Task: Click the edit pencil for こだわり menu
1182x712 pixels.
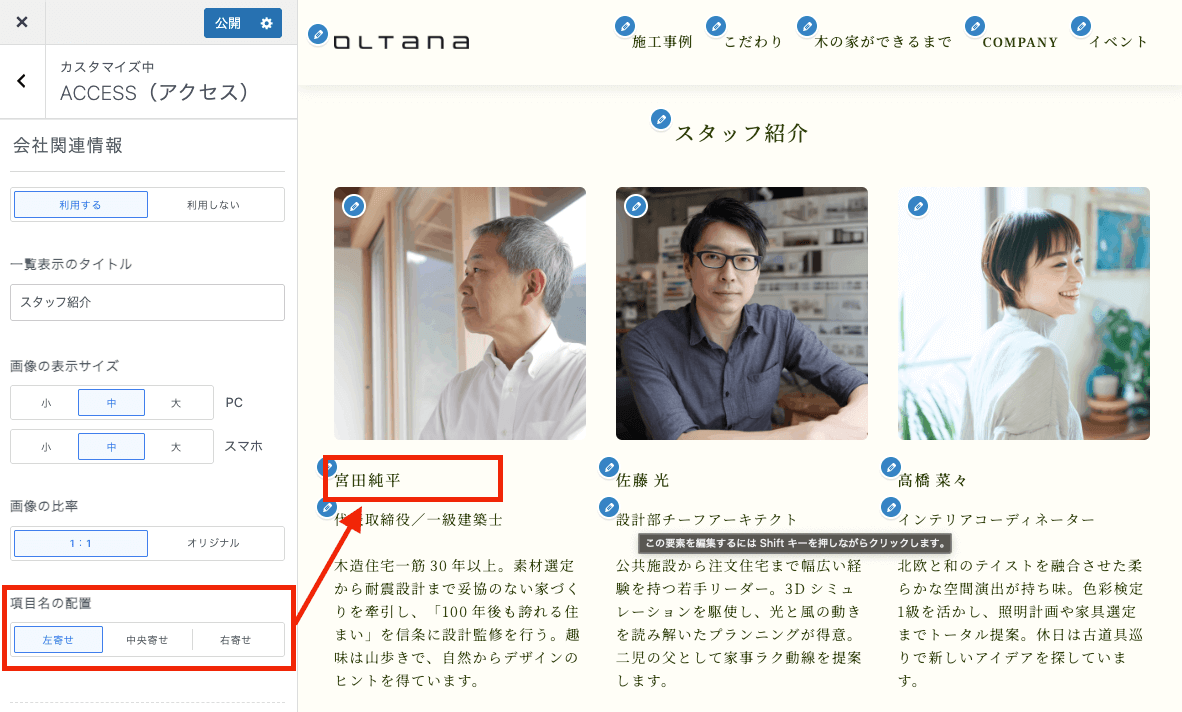Action: (x=715, y=26)
